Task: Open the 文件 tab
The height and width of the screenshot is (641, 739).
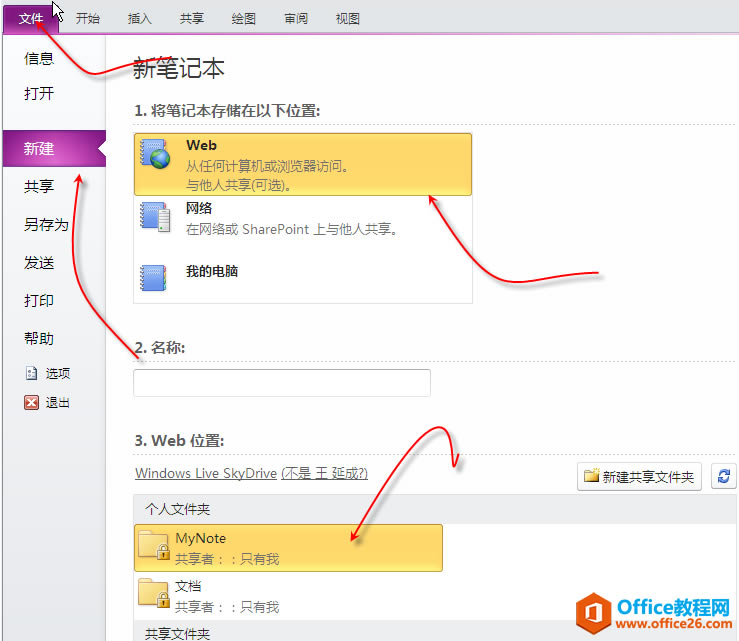Action: tap(31, 19)
